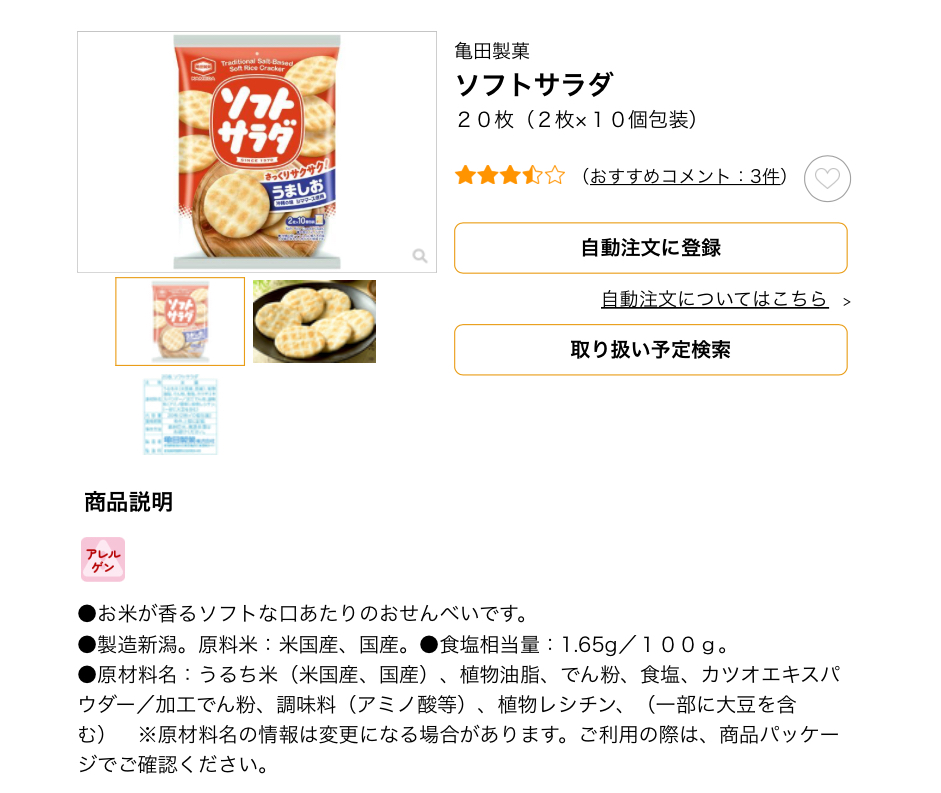The image size is (941, 793).
Task: Click the 亀田製菓 brand name
Action: pos(492,51)
